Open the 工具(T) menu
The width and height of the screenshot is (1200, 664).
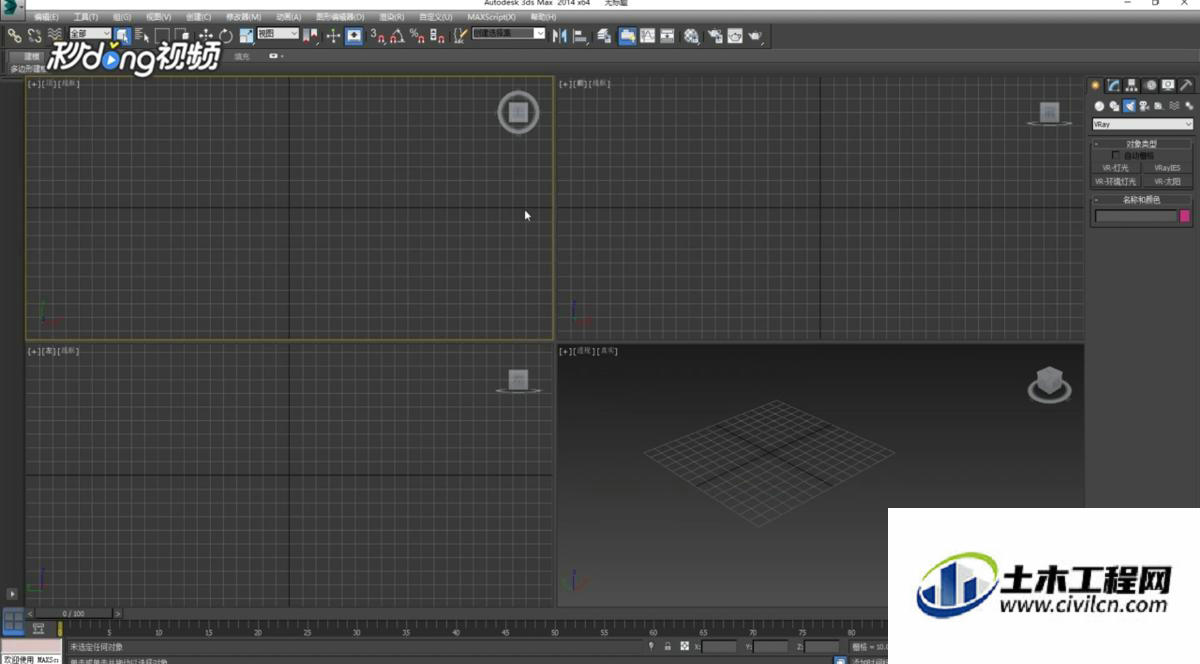[85, 17]
